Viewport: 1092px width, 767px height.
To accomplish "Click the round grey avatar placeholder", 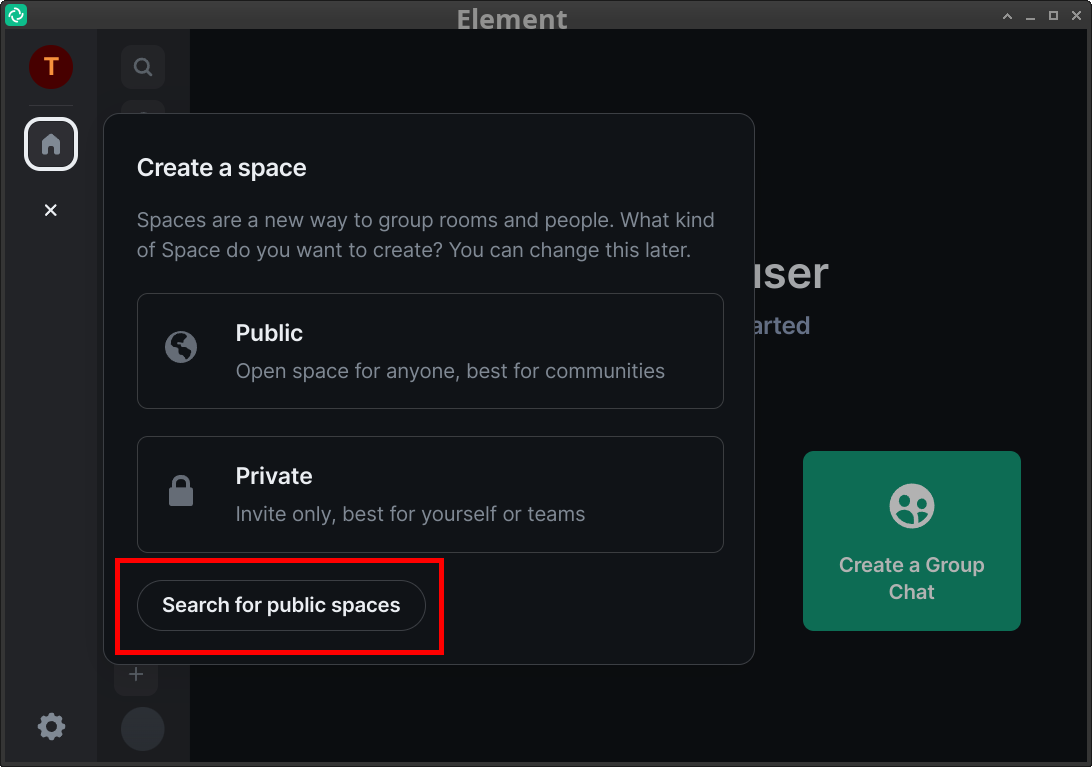I will (142, 729).
